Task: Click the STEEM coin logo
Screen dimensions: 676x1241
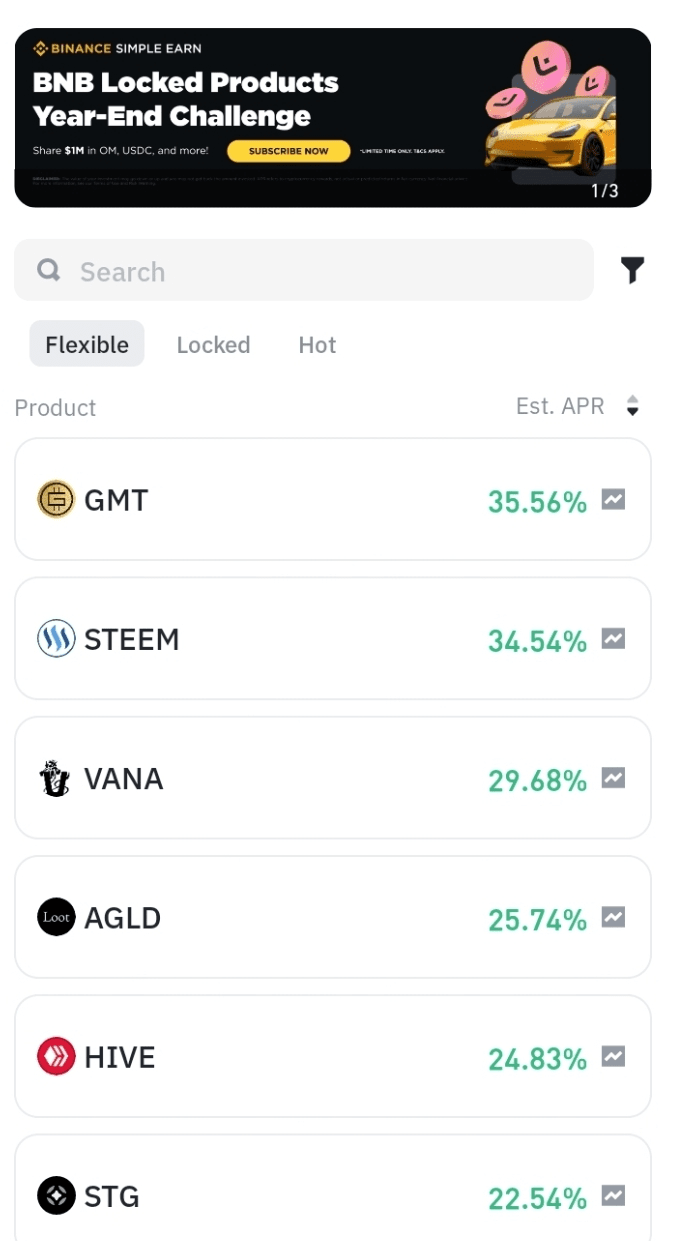Action: click(56, 638)
